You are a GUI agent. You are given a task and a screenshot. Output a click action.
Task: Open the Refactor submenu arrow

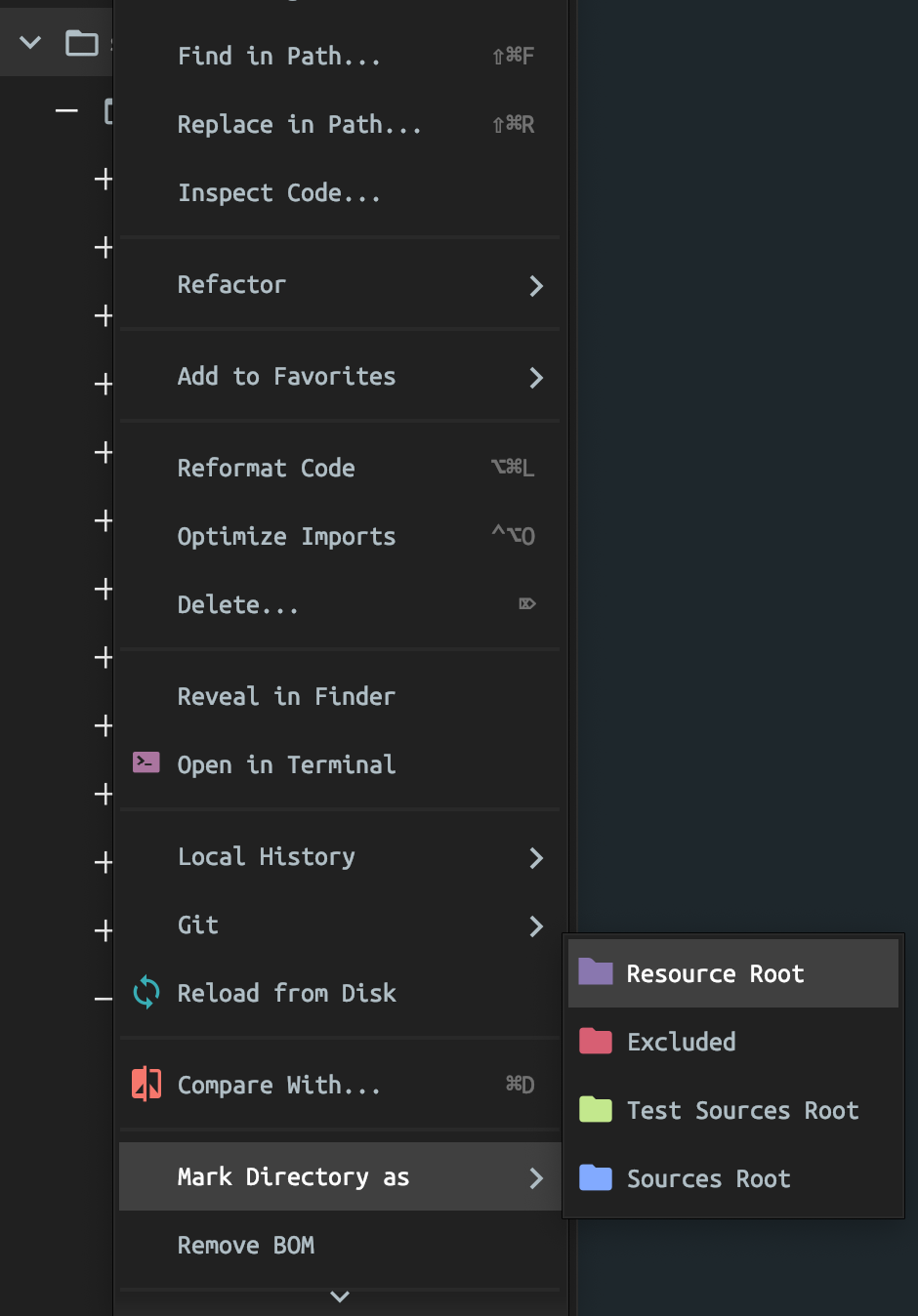click(536, 286)
